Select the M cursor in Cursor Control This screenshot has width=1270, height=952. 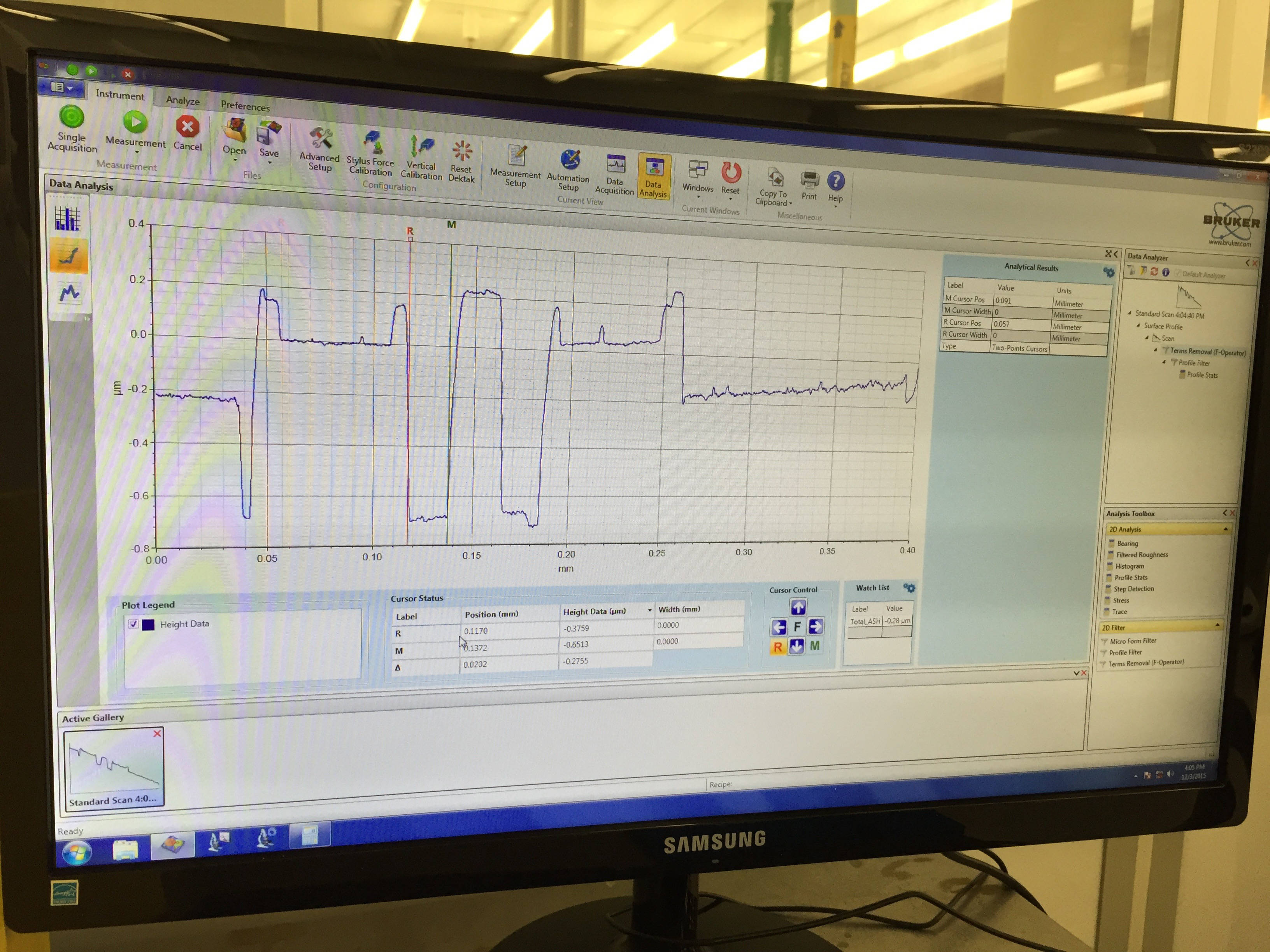click(815, 646)
